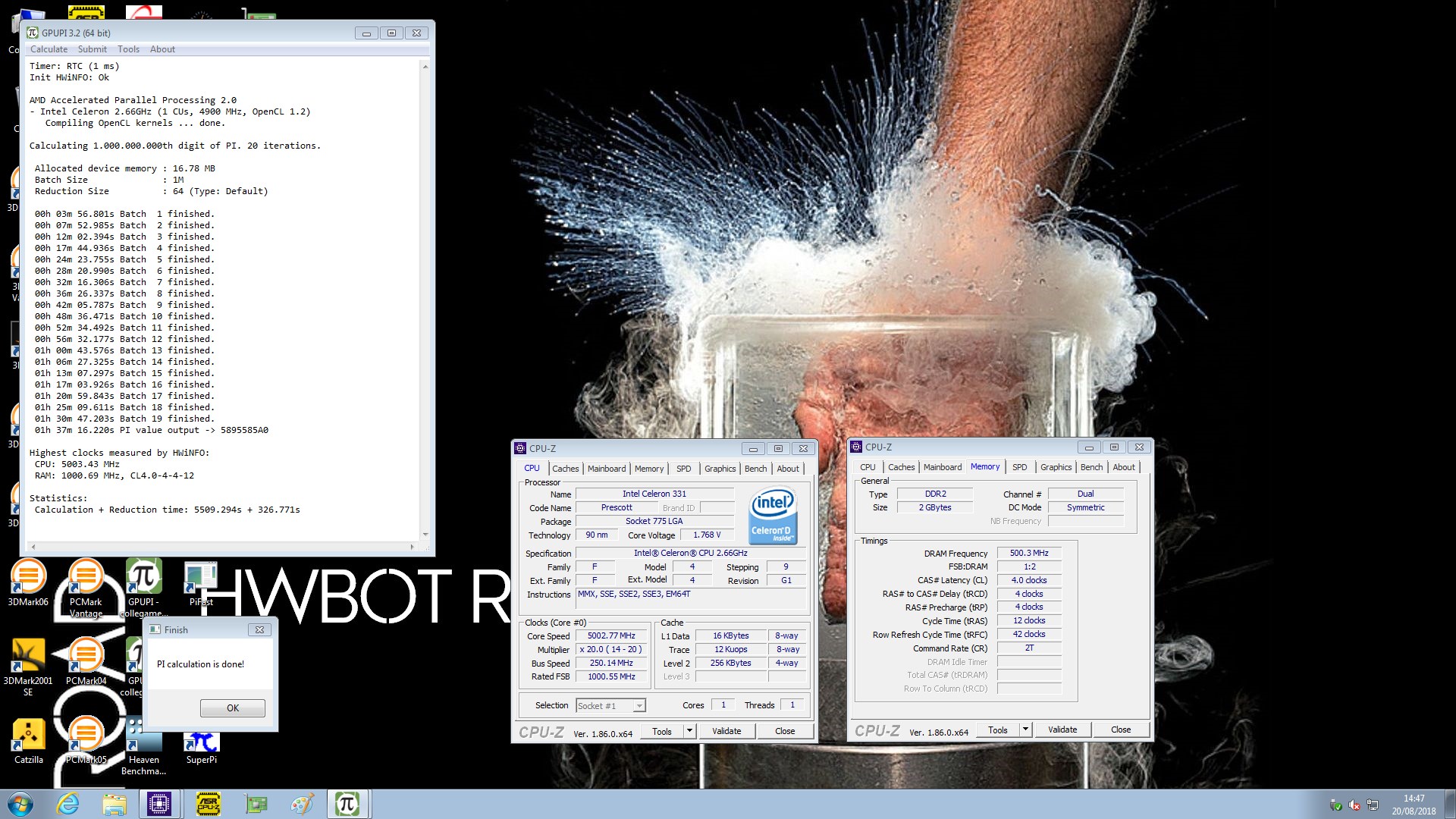Click the Windows Start orb
Screen dimensions: 1456x819
click(x=20, y=804)
